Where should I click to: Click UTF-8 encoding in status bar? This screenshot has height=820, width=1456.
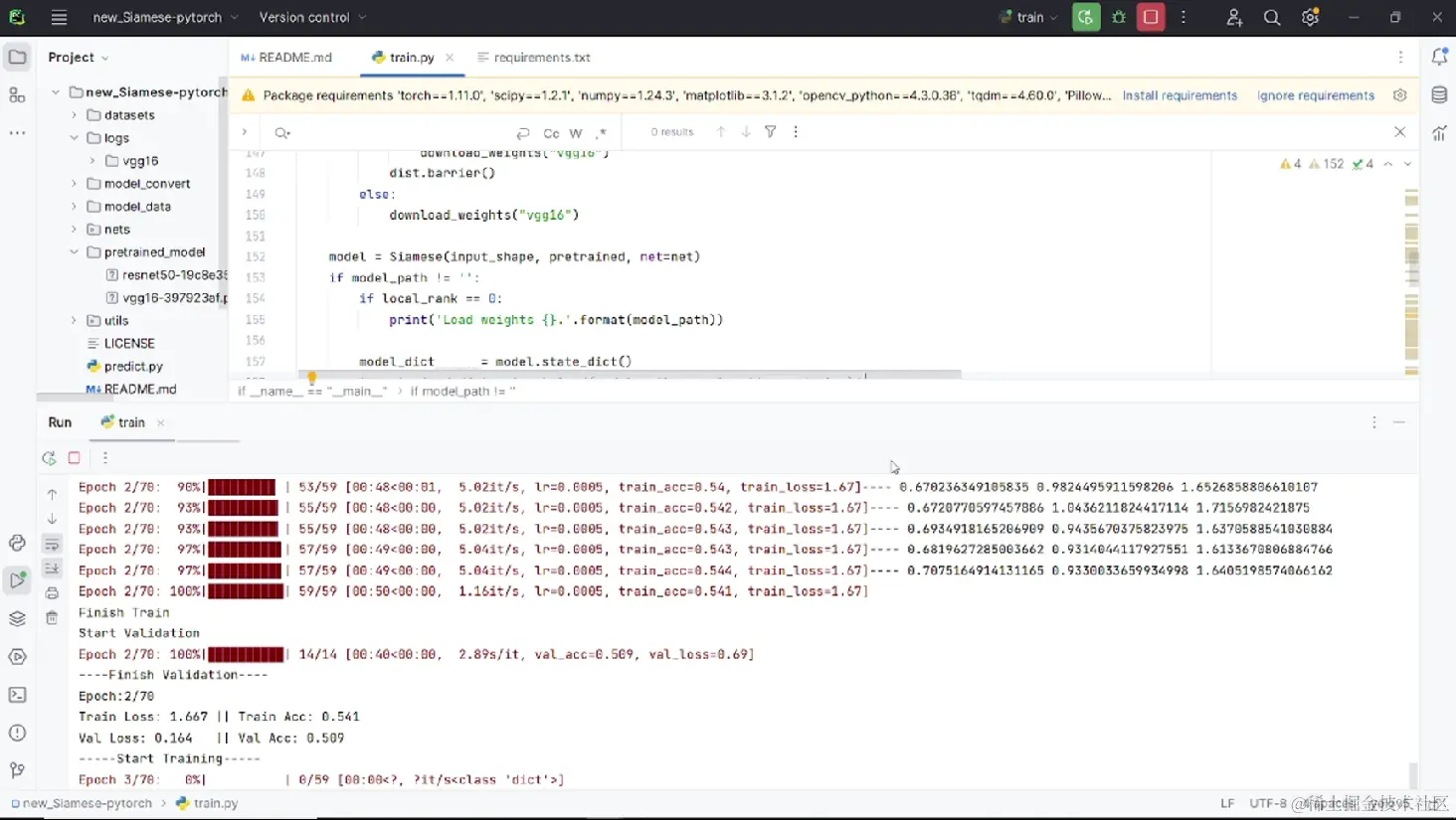pos(1268,803)
